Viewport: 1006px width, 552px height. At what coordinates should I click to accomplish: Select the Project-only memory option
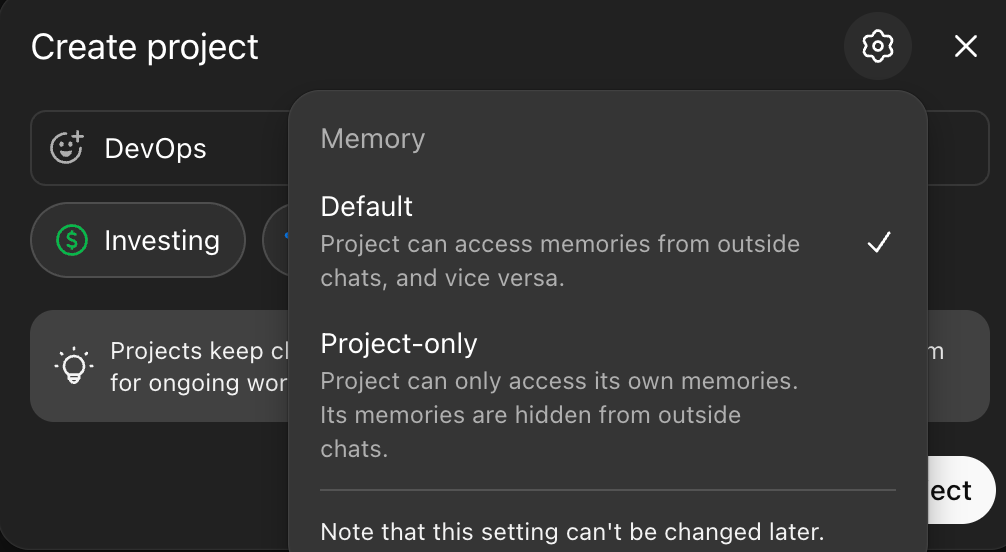(399, 344)
